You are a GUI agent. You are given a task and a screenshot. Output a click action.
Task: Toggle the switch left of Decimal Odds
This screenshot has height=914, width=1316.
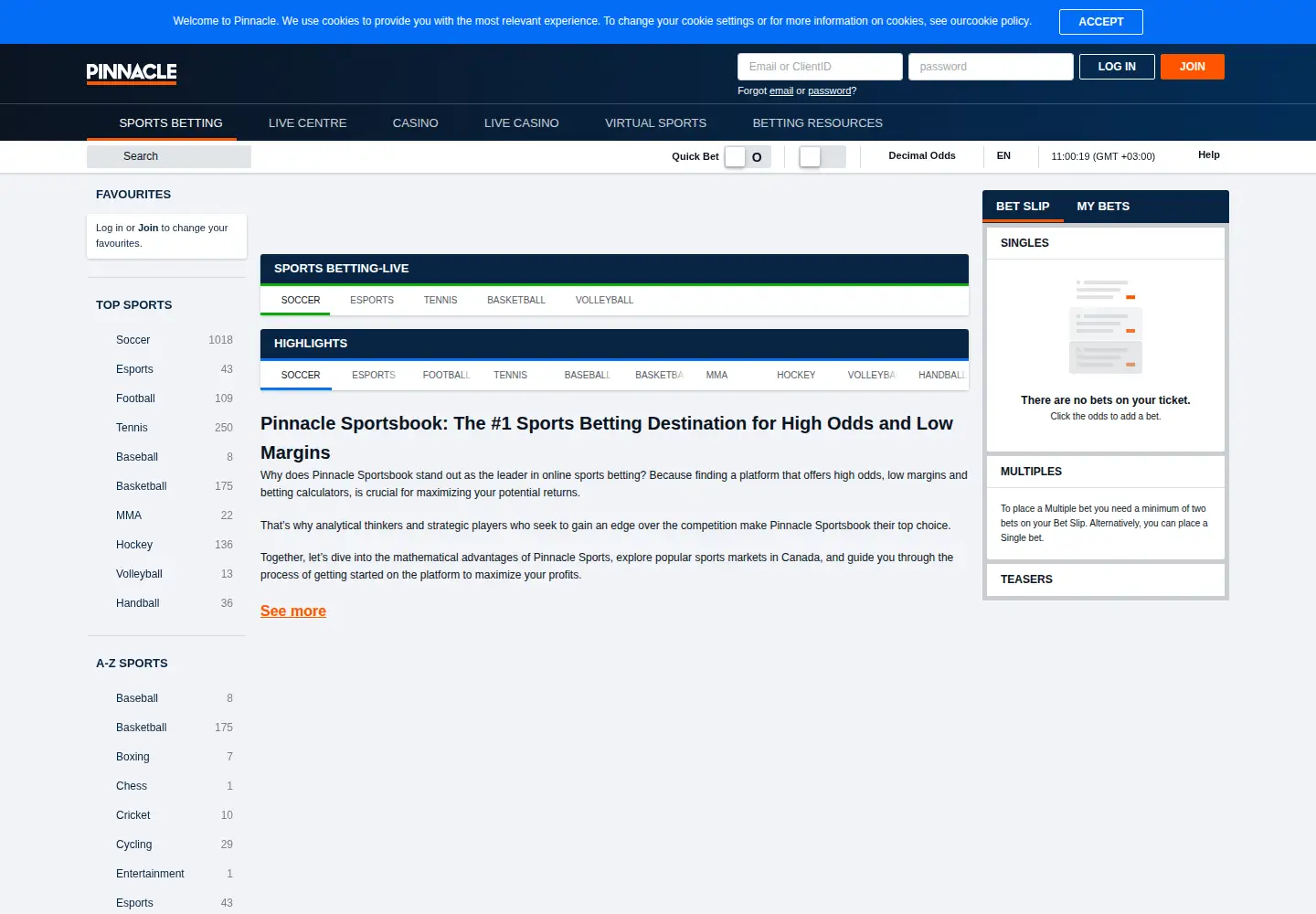[x=822, y=157]
